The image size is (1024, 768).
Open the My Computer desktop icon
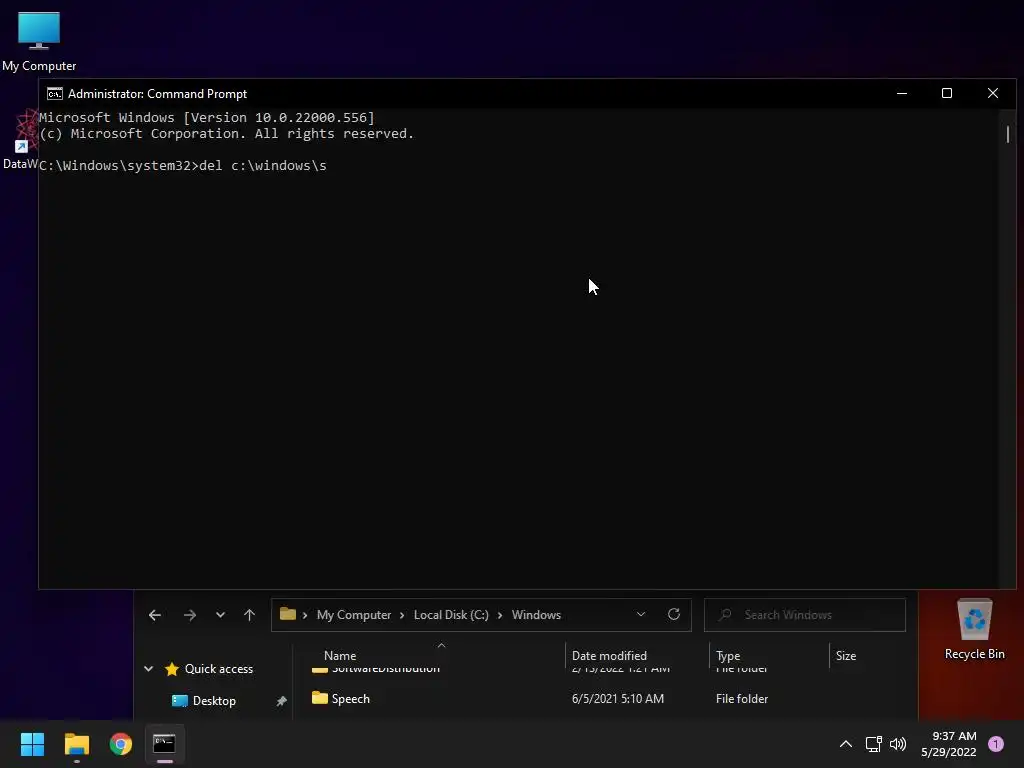[x=39, y=40]
